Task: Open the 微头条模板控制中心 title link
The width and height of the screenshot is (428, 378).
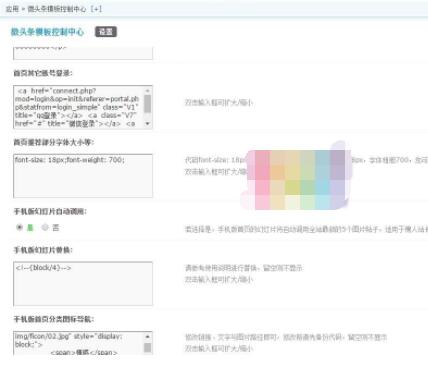Action: [x=47, y=32]
